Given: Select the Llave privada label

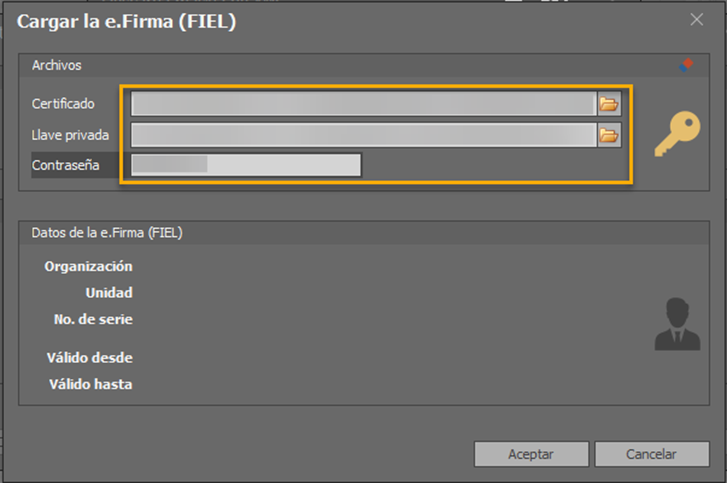Looking at the screenshot, I should [x=70, y=135].
